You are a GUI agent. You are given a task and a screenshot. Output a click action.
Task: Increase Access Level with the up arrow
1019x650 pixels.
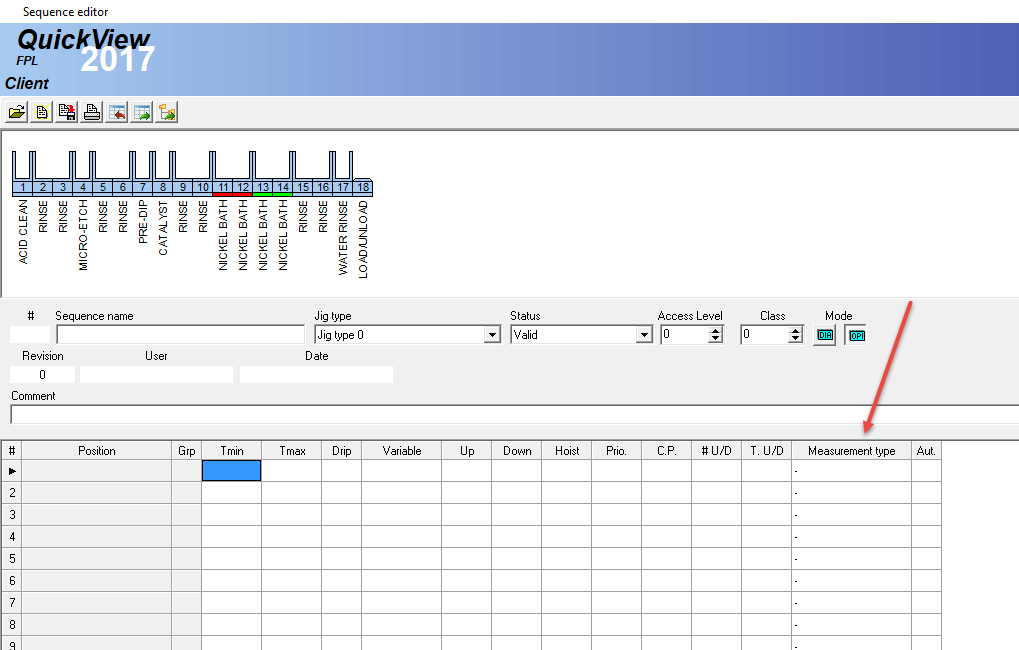click(x=716, y=330)
